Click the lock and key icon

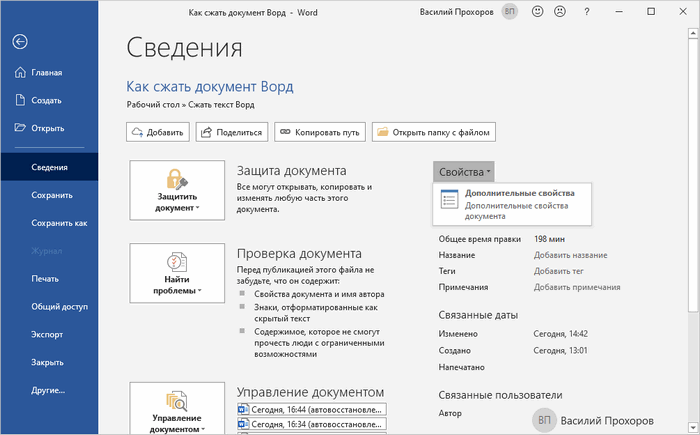coord(177,179)
